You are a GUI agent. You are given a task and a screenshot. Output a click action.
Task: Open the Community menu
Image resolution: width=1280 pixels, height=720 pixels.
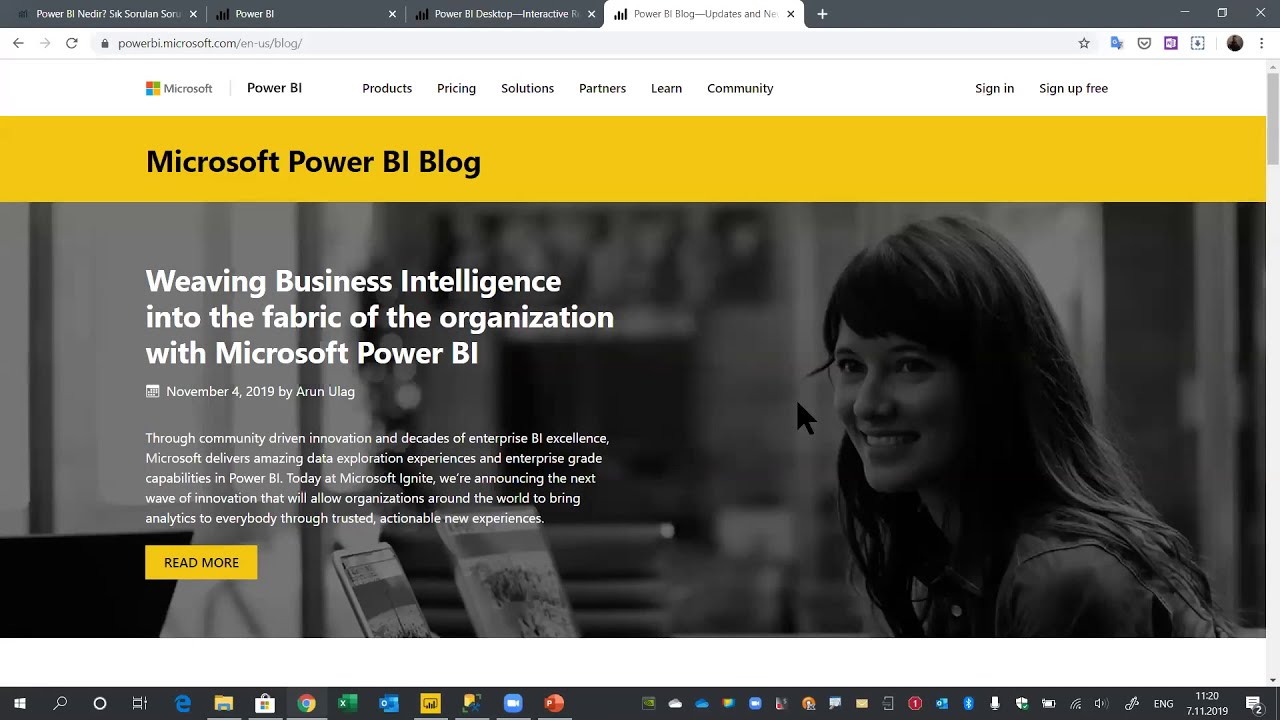tap(740, 88)
